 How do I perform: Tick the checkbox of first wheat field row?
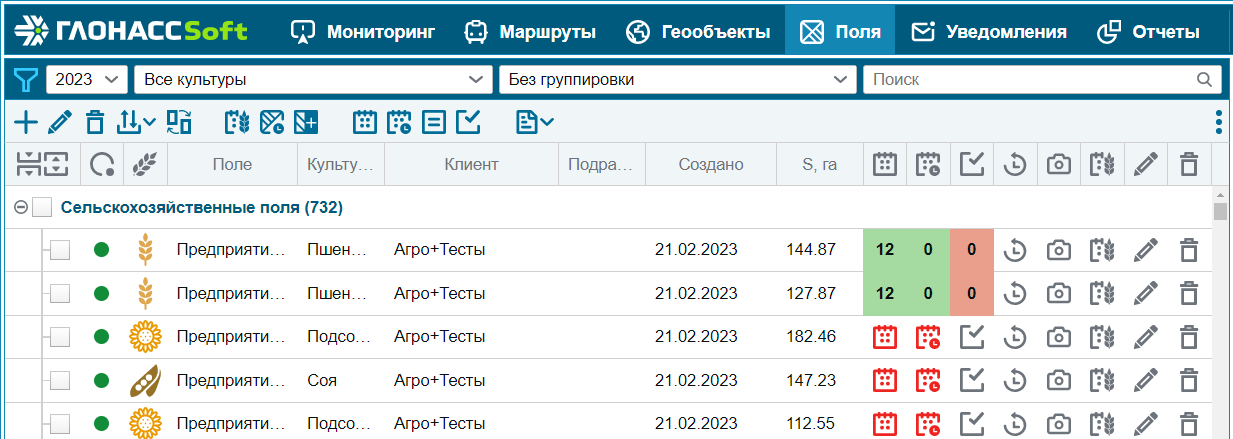tap(60, 250)
